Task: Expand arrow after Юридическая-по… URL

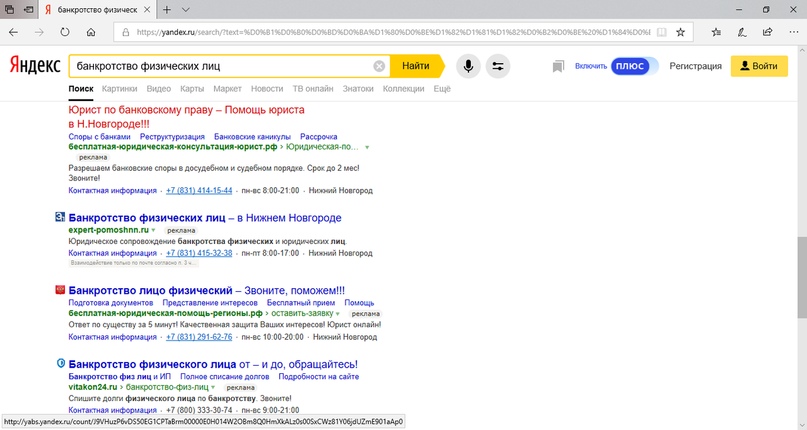Action: [367, 147]
